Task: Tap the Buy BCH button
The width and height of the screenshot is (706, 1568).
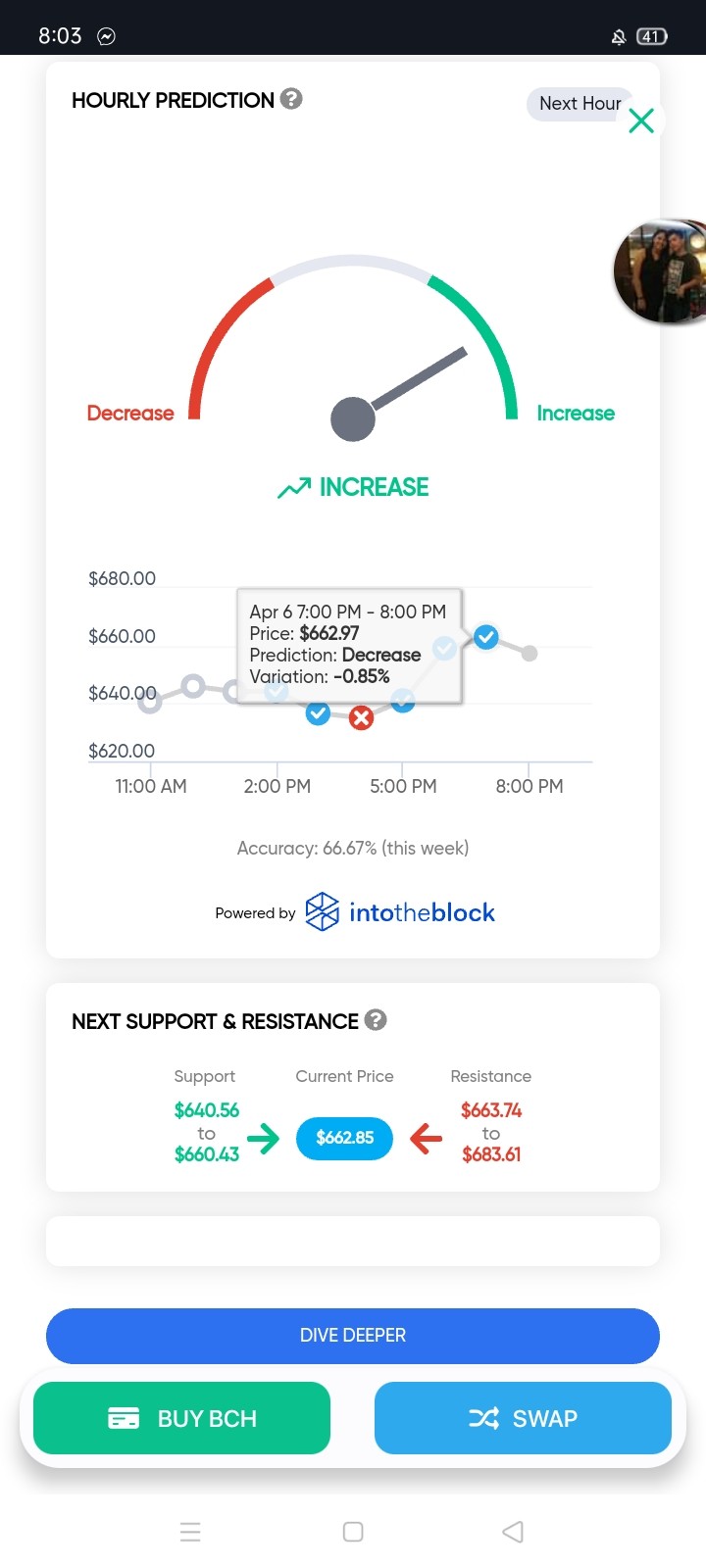Action: [x=181, y=1418]
